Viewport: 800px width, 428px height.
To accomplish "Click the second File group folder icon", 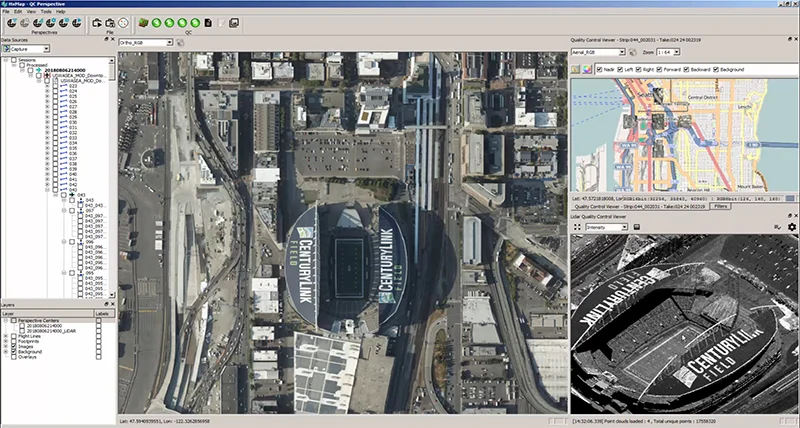I will point(110,23).
